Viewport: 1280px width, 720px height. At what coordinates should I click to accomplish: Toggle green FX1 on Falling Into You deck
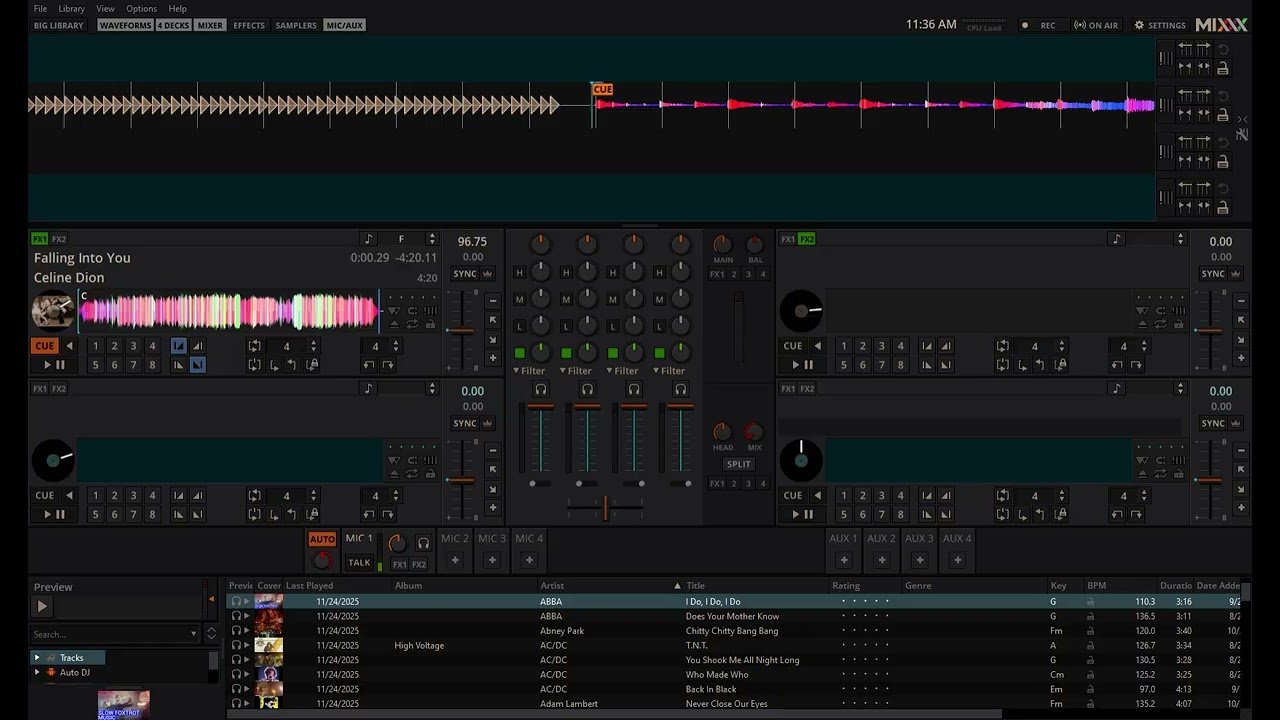(x=40, y=239)
